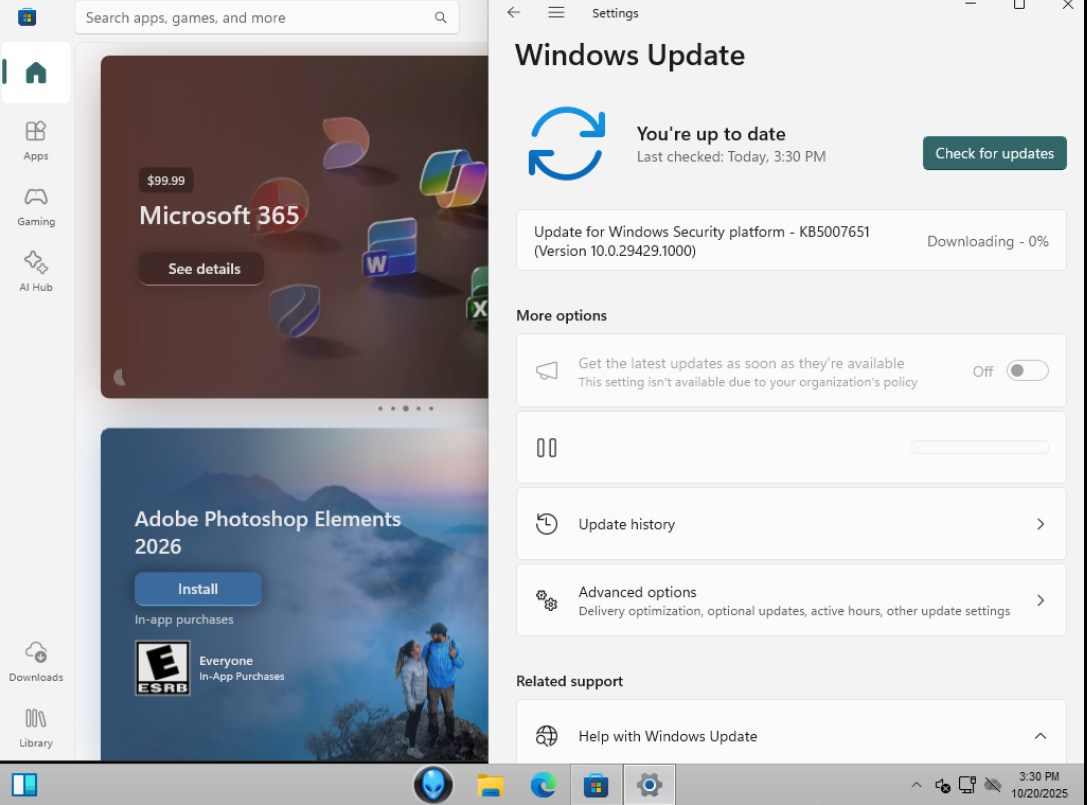
Task: Open File Explorer from taskbar
Action: point(490,785)
